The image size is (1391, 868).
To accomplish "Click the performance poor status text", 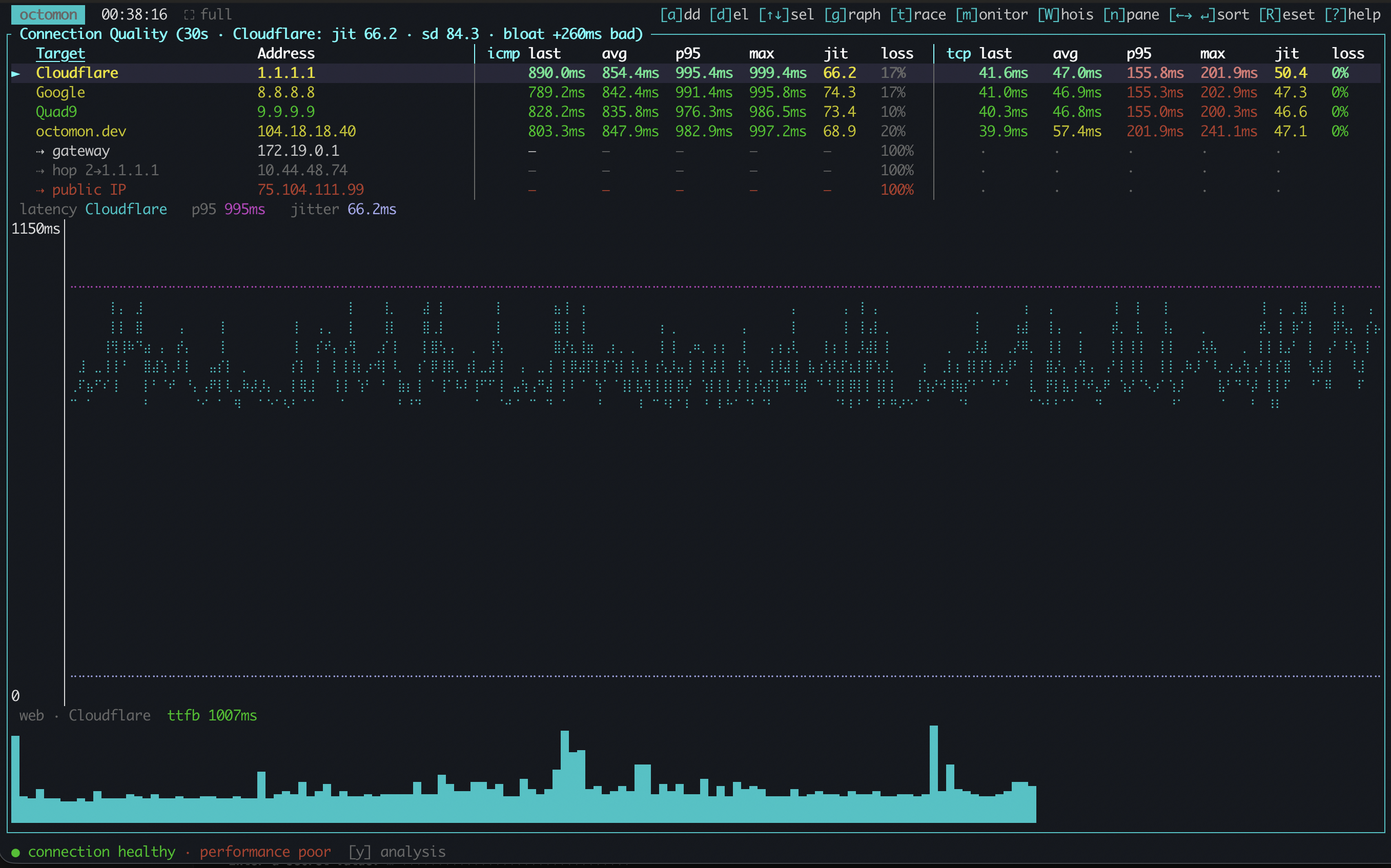I will pyautogui.click(x=265, y=852).
